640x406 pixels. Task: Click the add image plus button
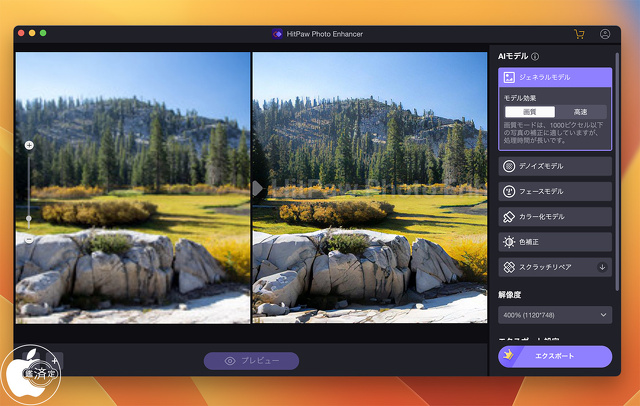pos(55,361)
